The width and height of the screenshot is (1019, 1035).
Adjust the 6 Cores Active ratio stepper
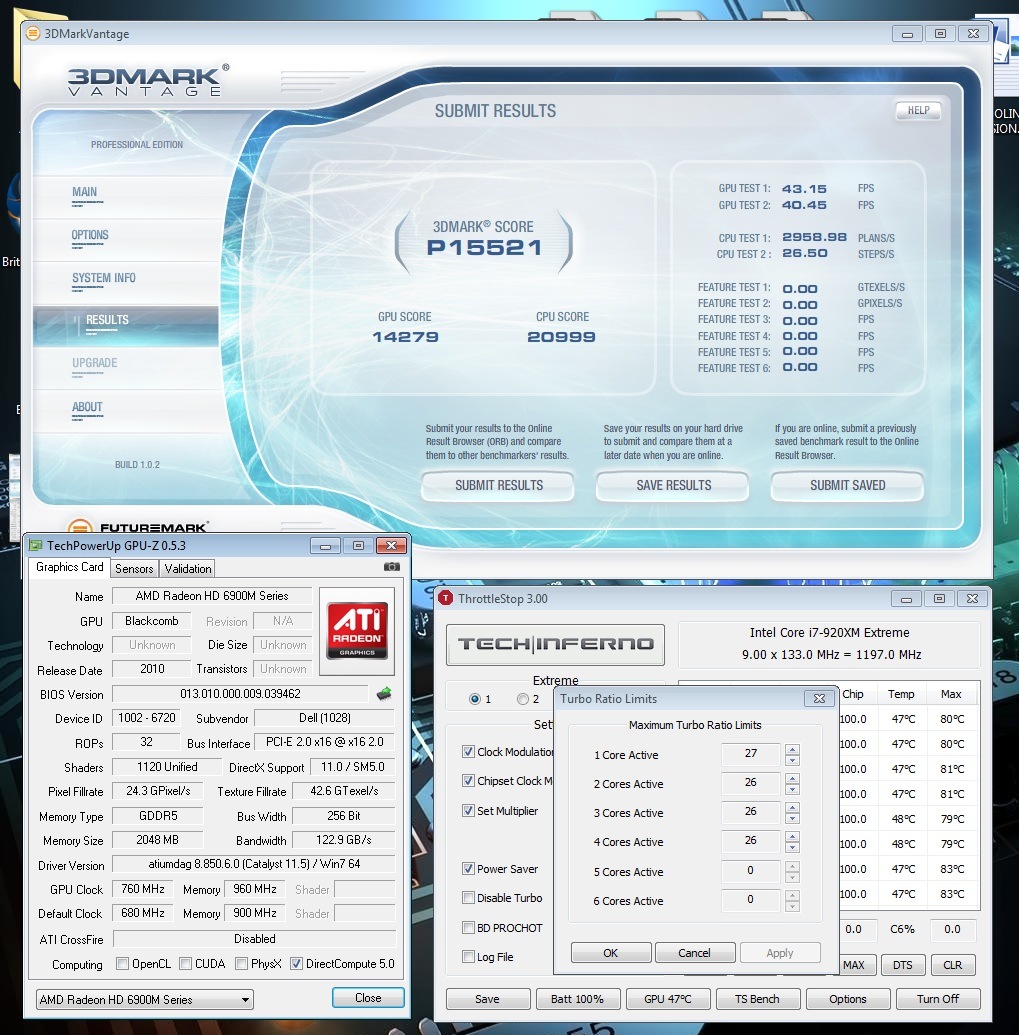[793, 900]
